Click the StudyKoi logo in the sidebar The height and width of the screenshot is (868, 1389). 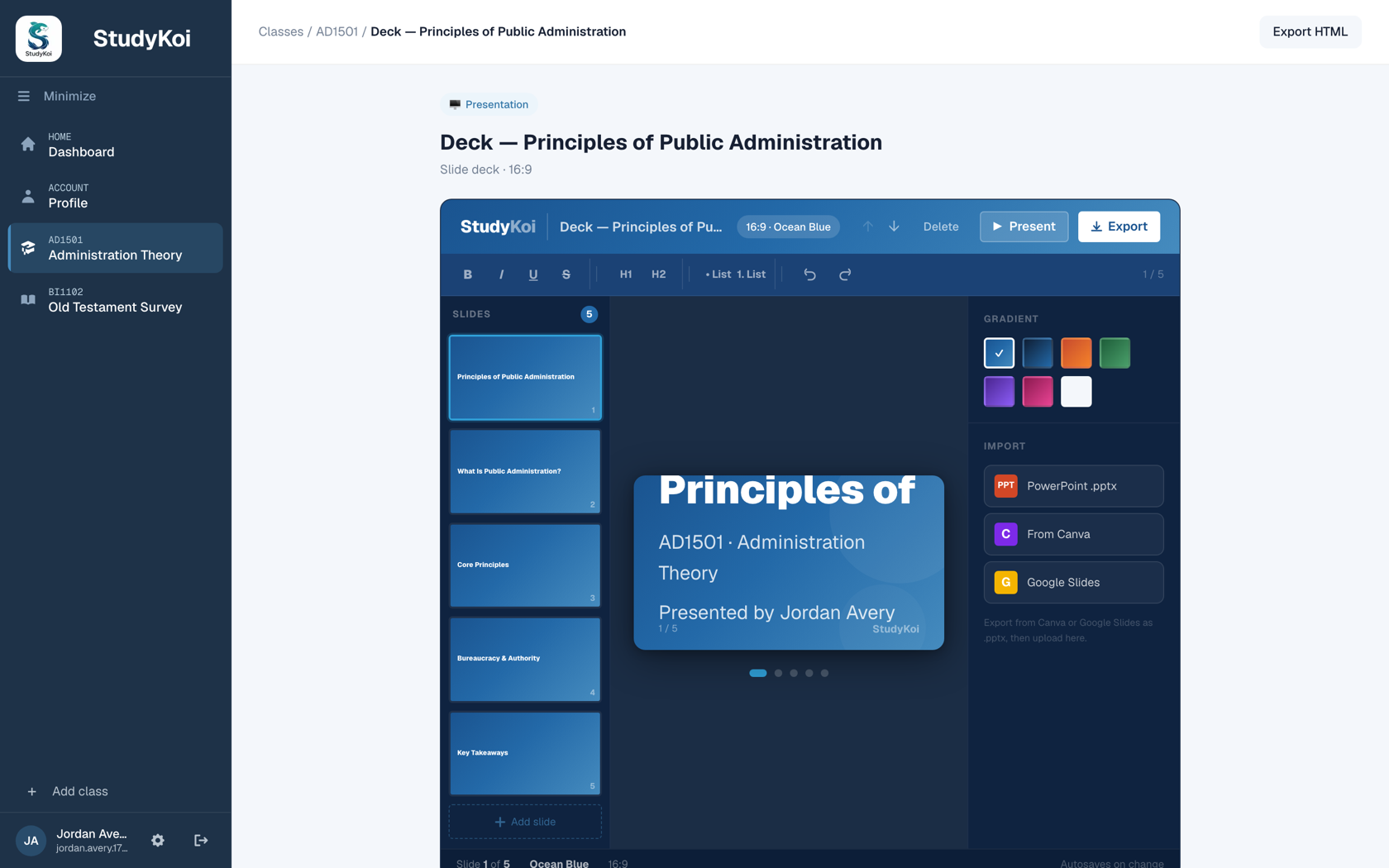click(x=39, y=38)
